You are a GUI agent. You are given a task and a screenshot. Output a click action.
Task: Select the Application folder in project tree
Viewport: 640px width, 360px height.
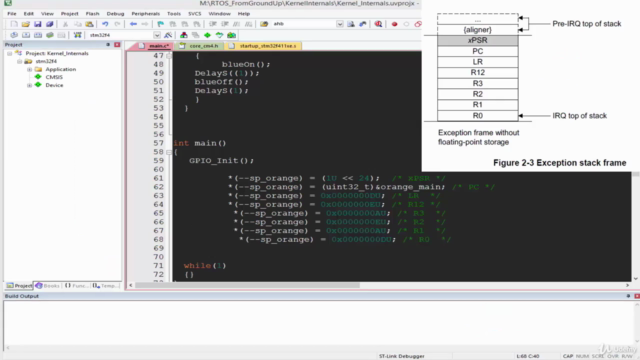click(60, 69)
